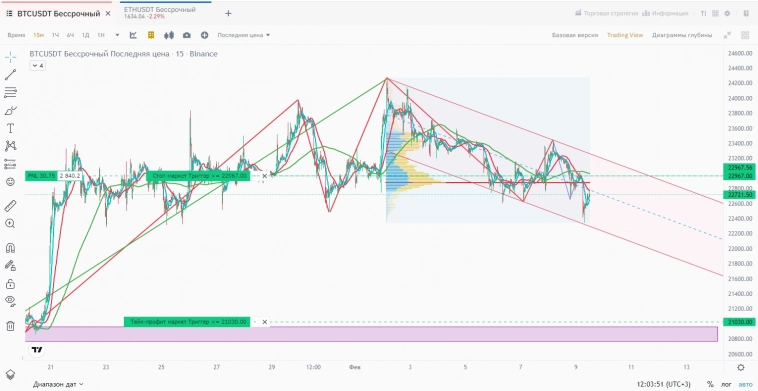The image size is (758, 391).
Task: Open the Fibonacci and pitchfork tools
Action: pyautogui.click(x=10, y=92)
